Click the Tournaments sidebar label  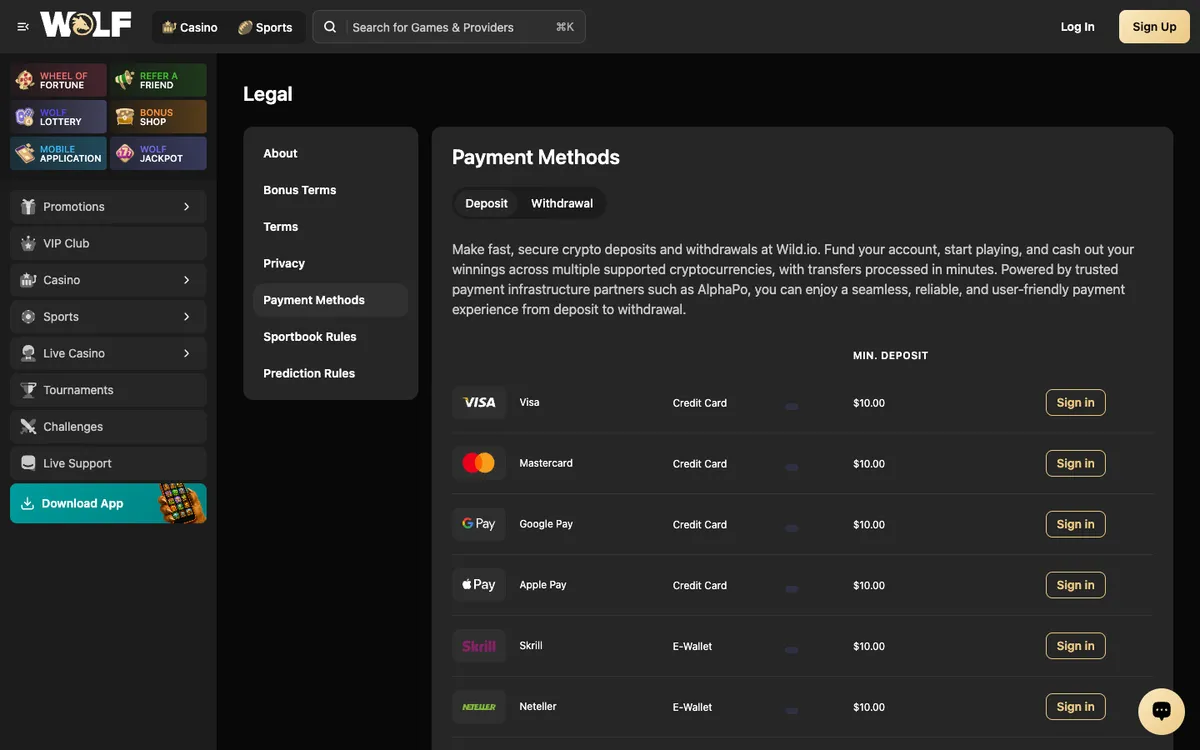point(78,390)
